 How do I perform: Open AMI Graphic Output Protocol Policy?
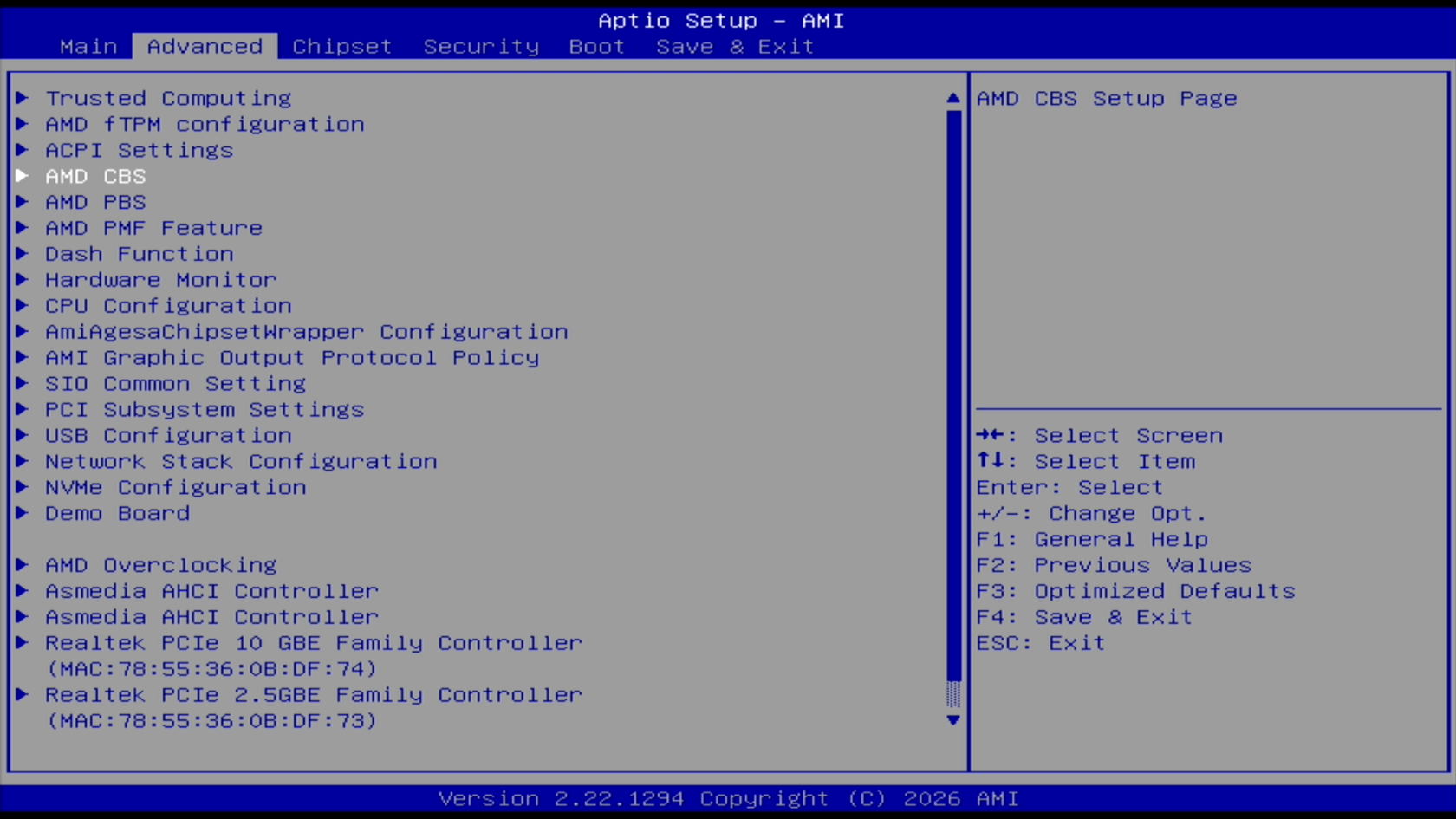(292, 359)
